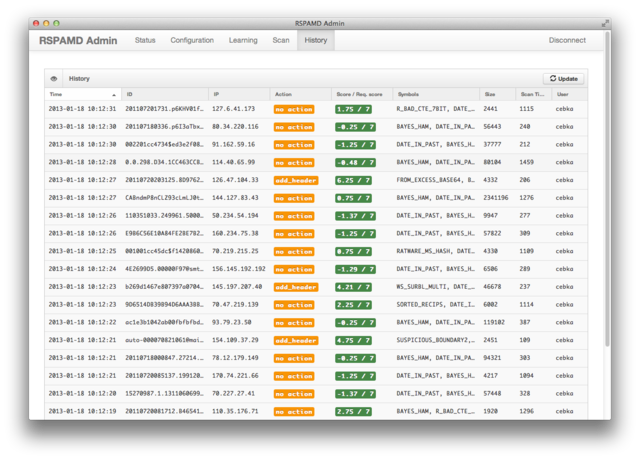Switch to the Scan tab
The height and width of the screenshot is (460, 640).
click(281, 40)
